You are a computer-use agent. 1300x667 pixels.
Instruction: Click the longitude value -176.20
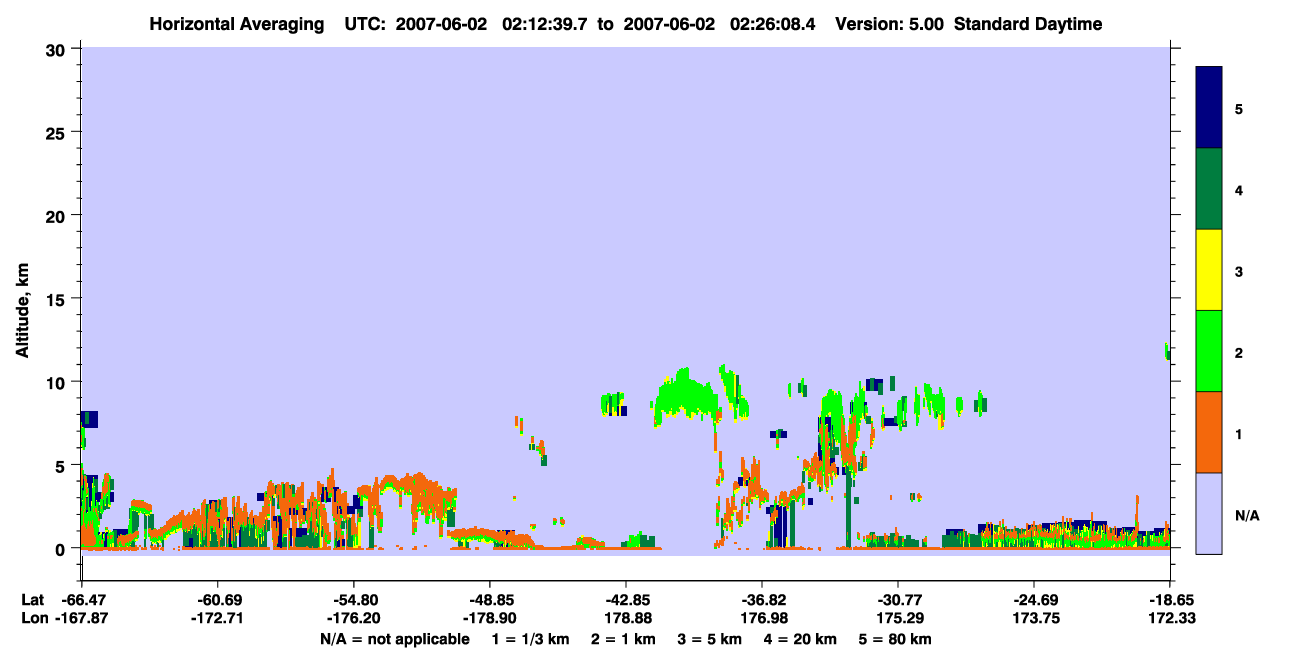(x=354, y=618)
